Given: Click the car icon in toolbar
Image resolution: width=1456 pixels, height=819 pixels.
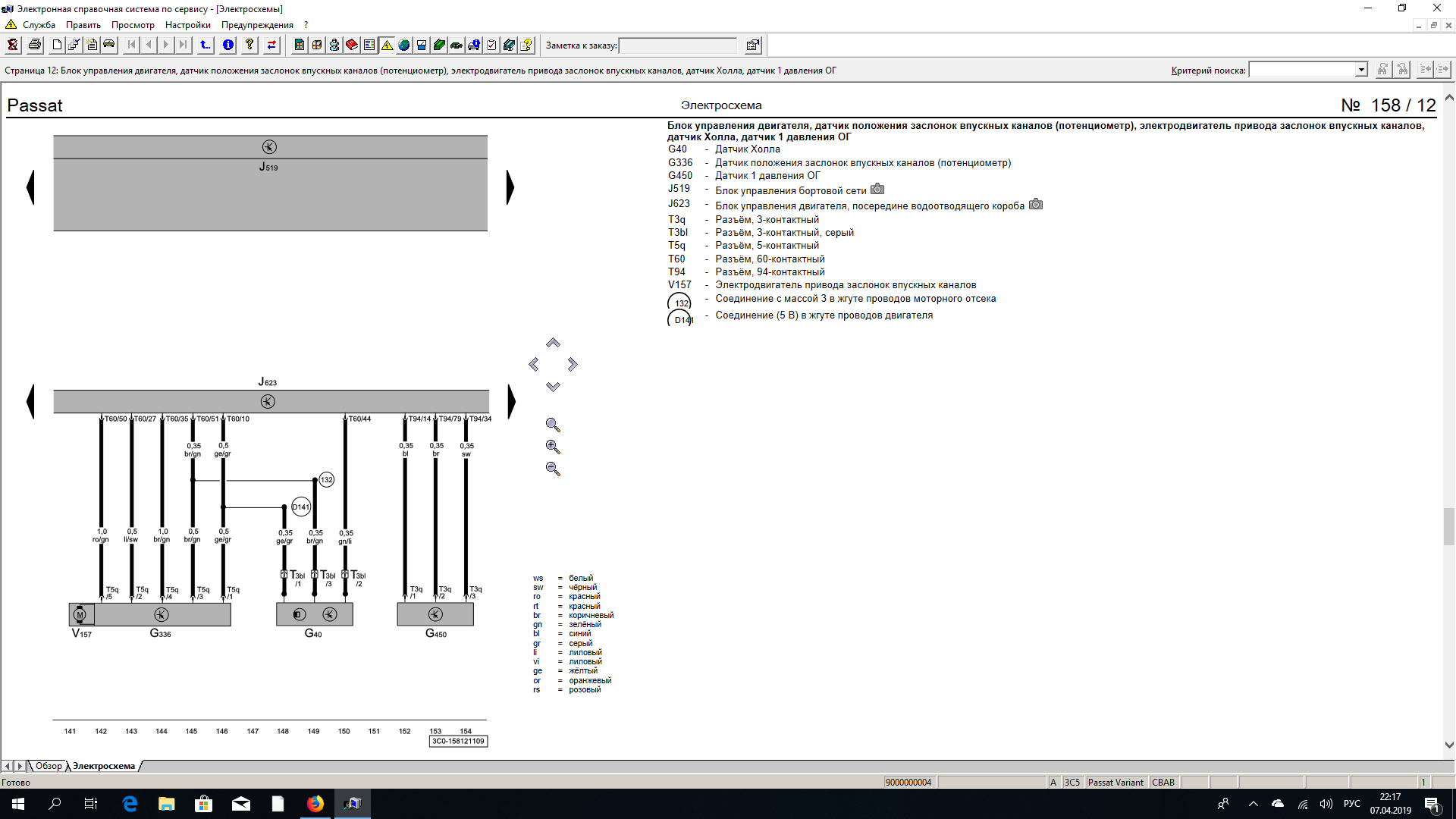Looking at the screenshot, I should [109, 45].
